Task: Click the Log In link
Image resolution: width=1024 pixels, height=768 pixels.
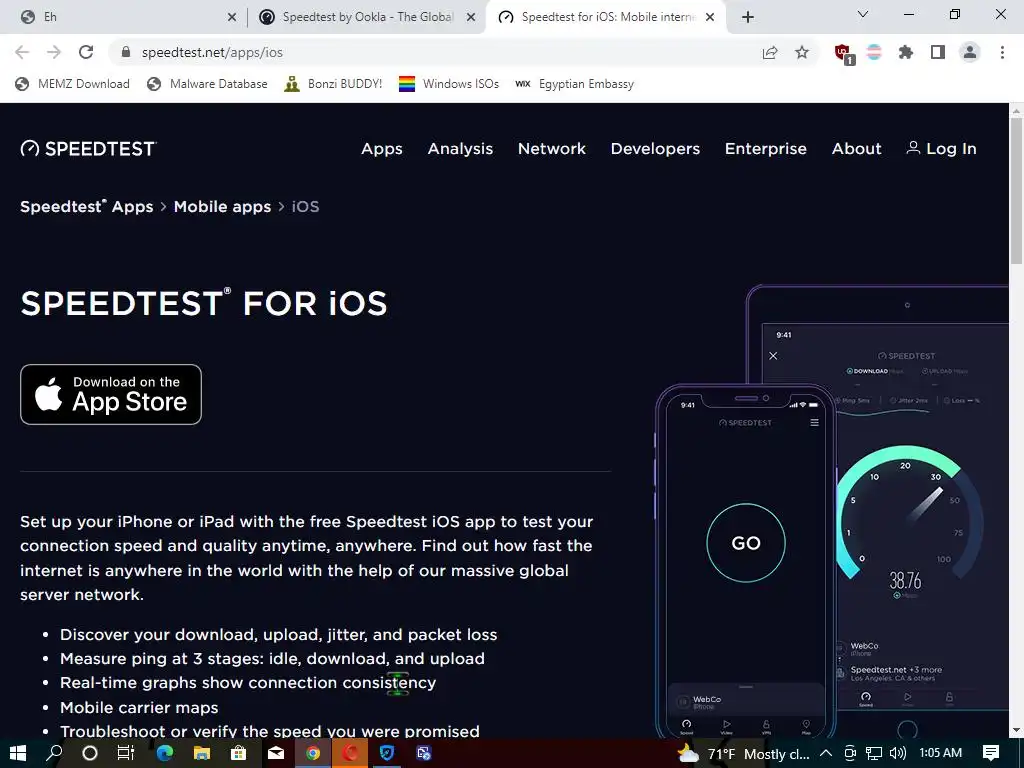Action: [941, 149]
